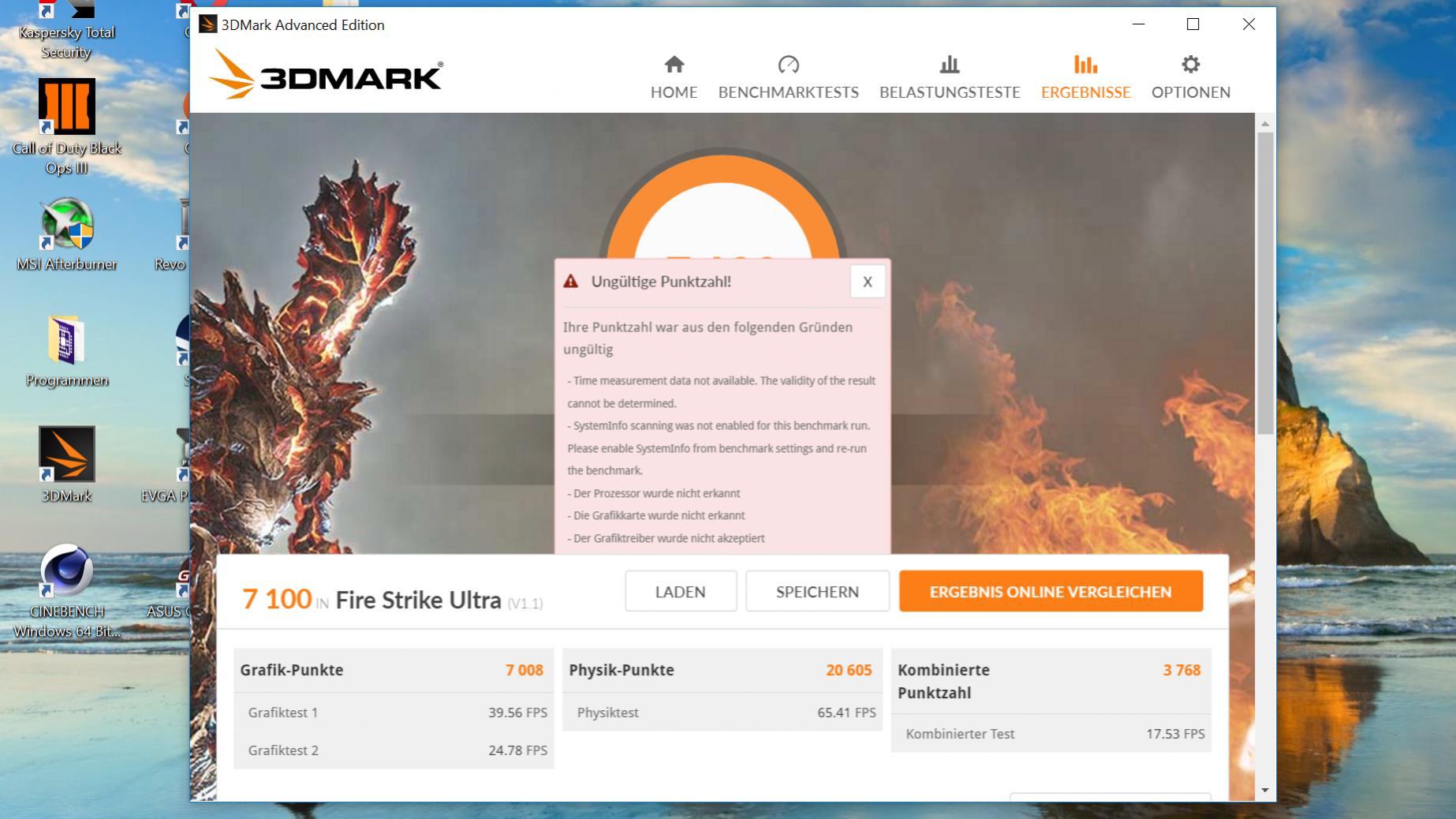This screenshot has height=819, width=1456.
Task: Click the Physiktest 65.41 FPS row
Action: coord(722,712)
